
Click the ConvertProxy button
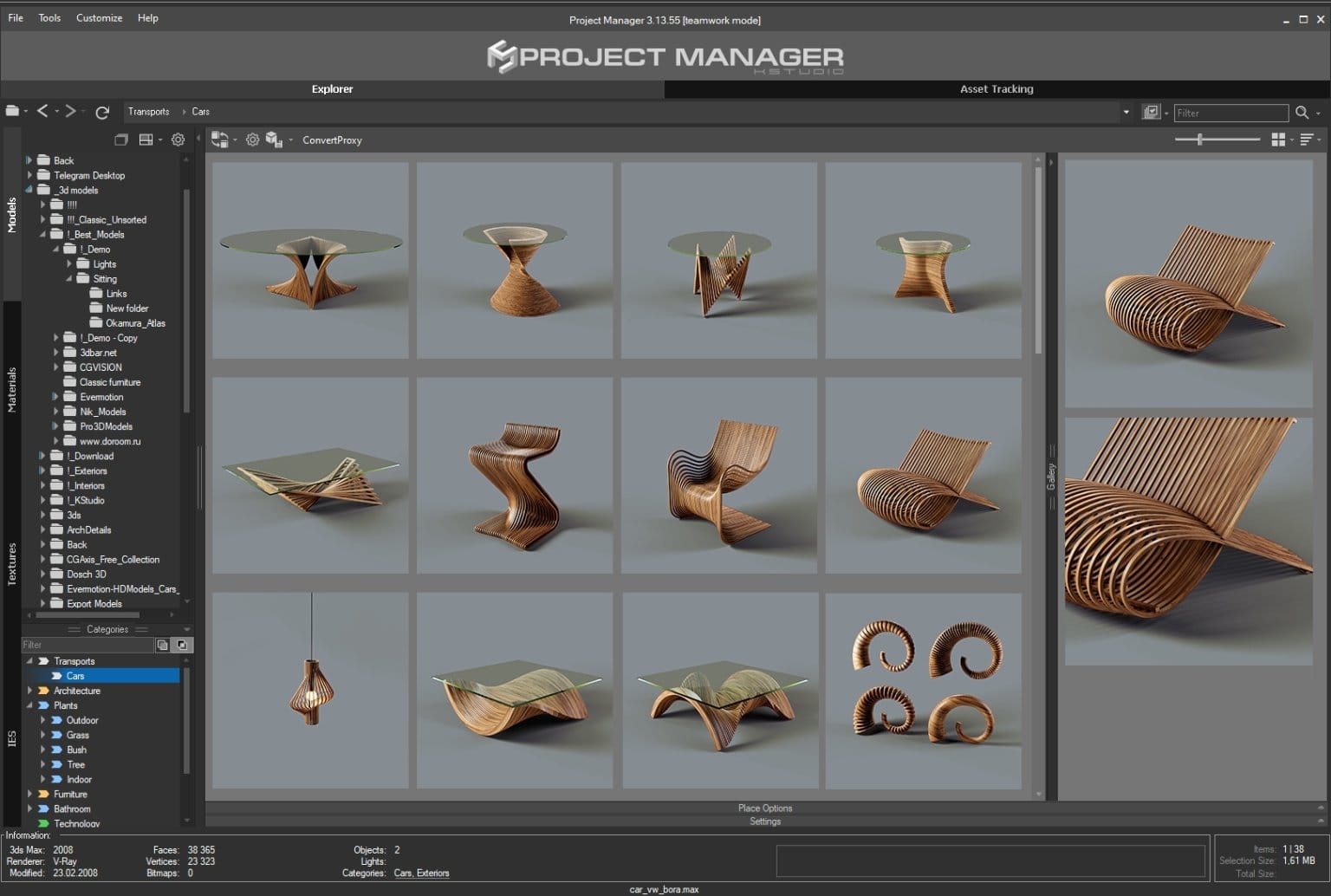click(332, 140)
